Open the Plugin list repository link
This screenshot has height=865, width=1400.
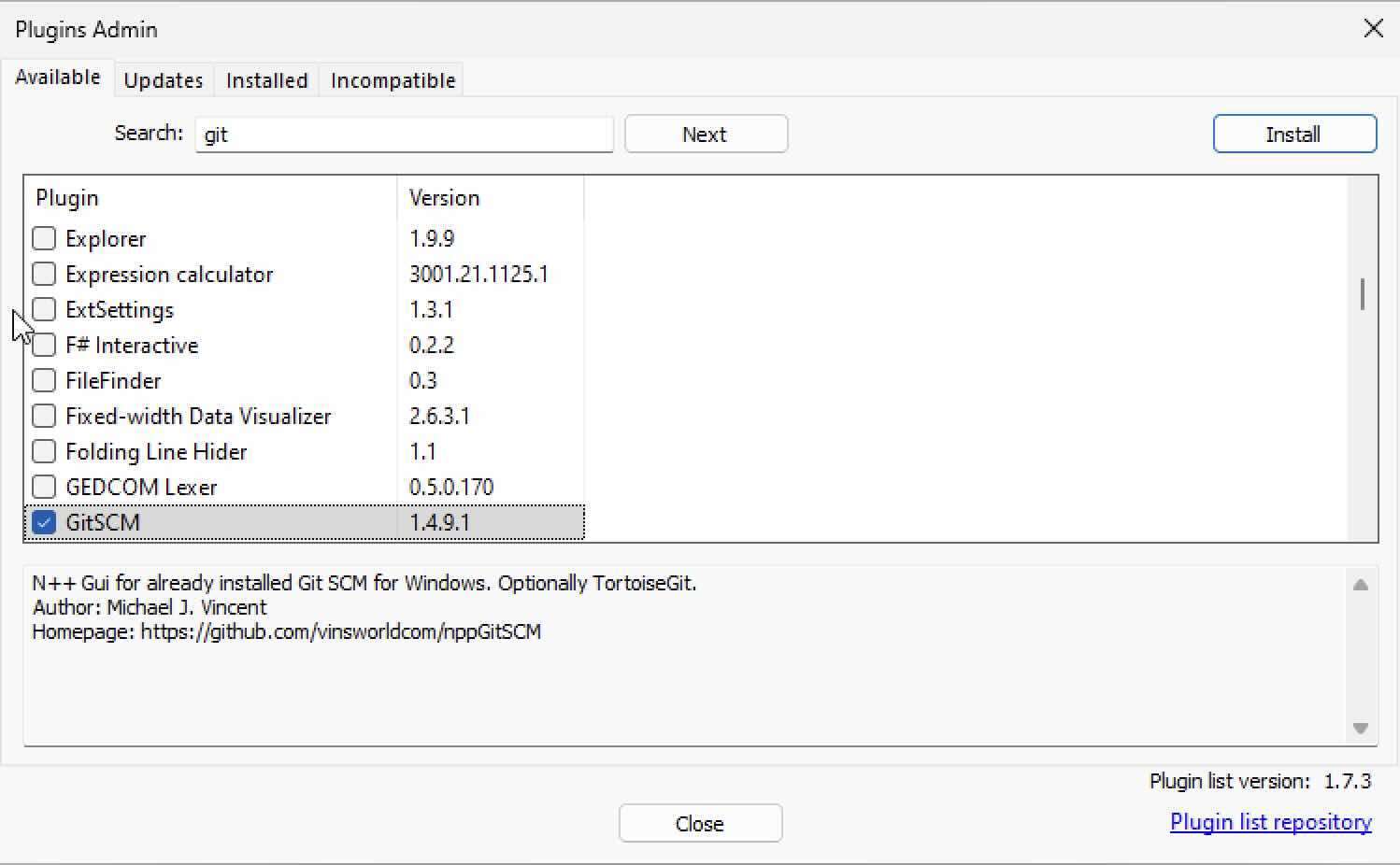[x=1270, y=821]
